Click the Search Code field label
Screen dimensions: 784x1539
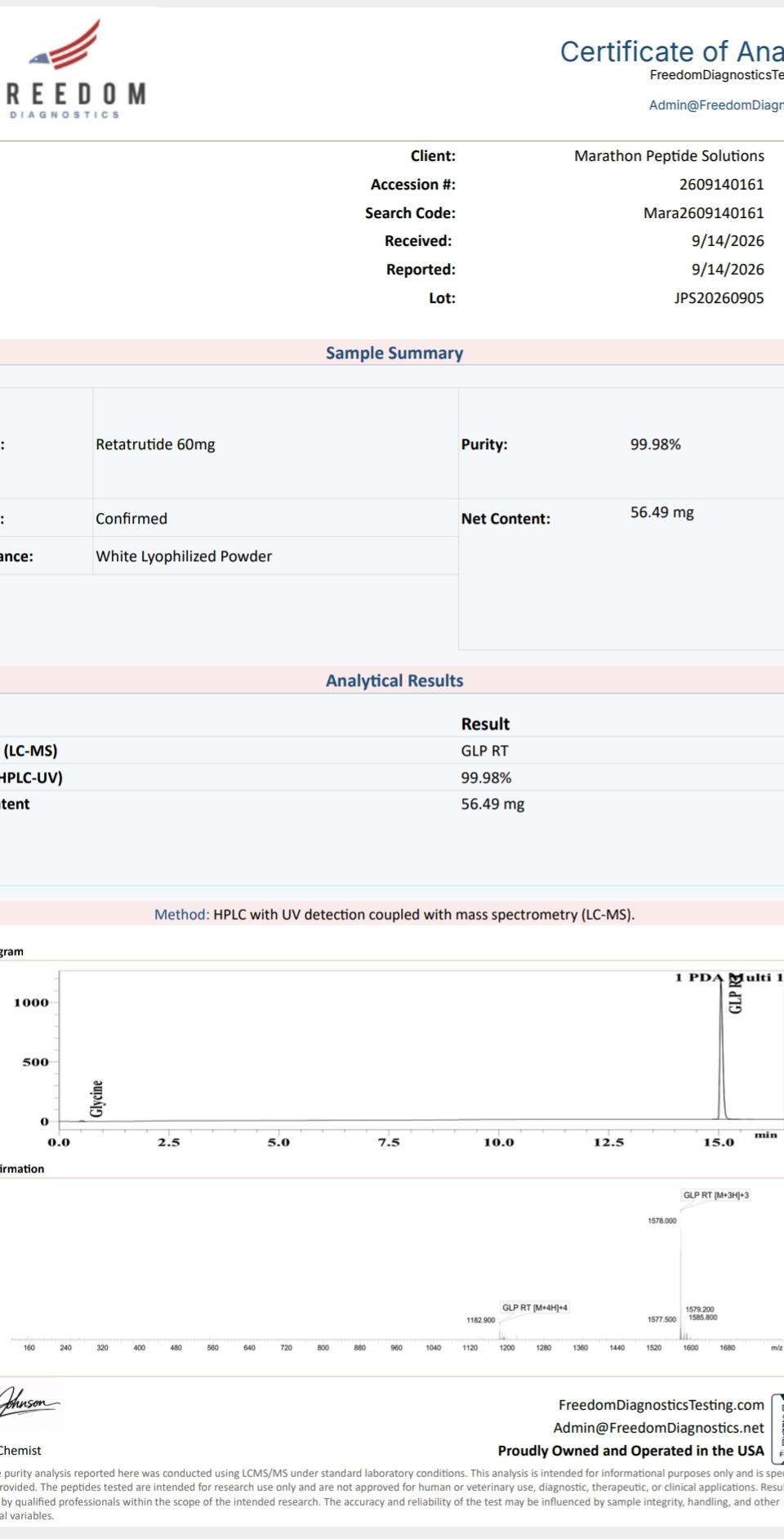[x=410, y=213]
